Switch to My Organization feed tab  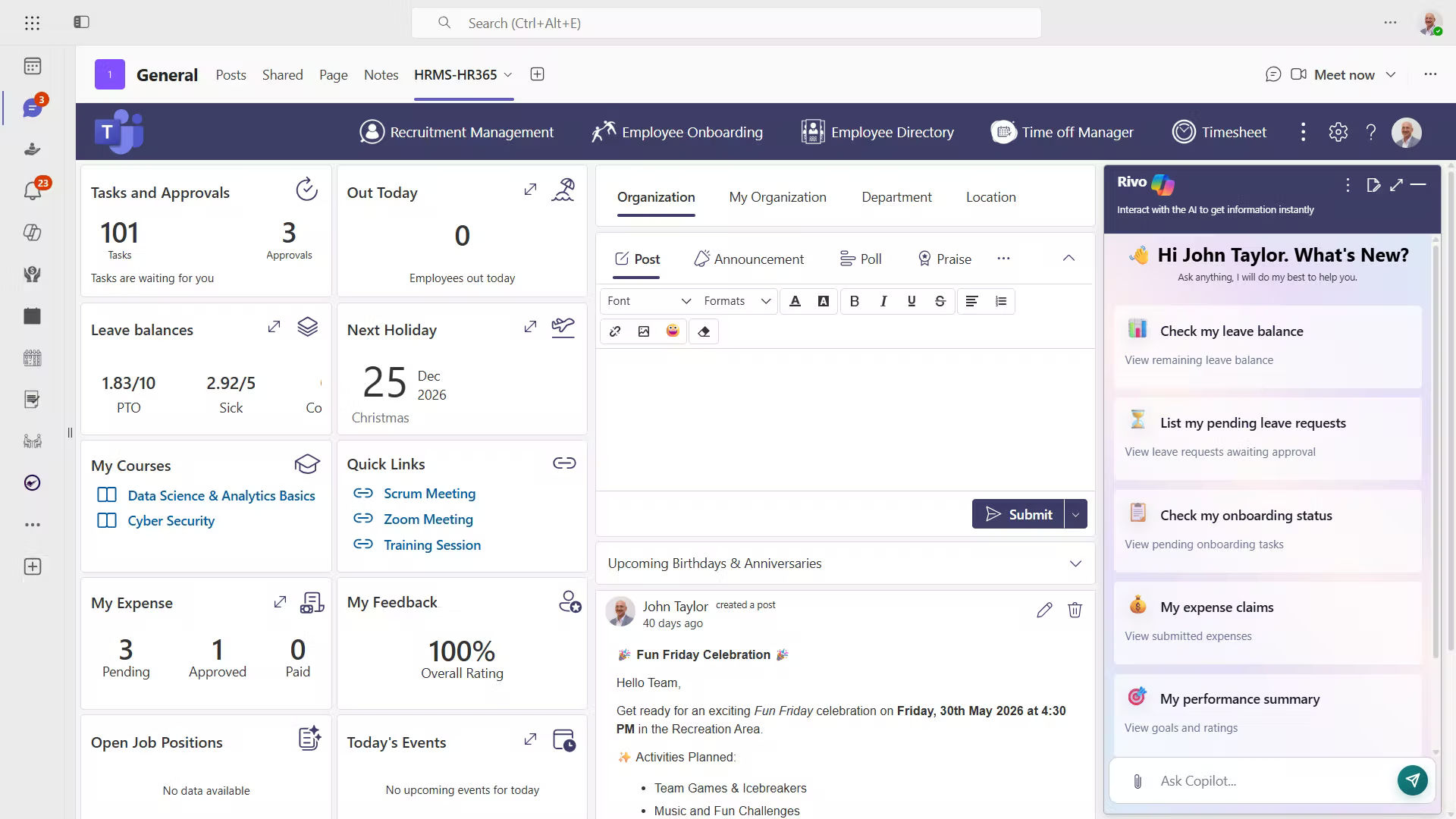[x=777, y=197]
